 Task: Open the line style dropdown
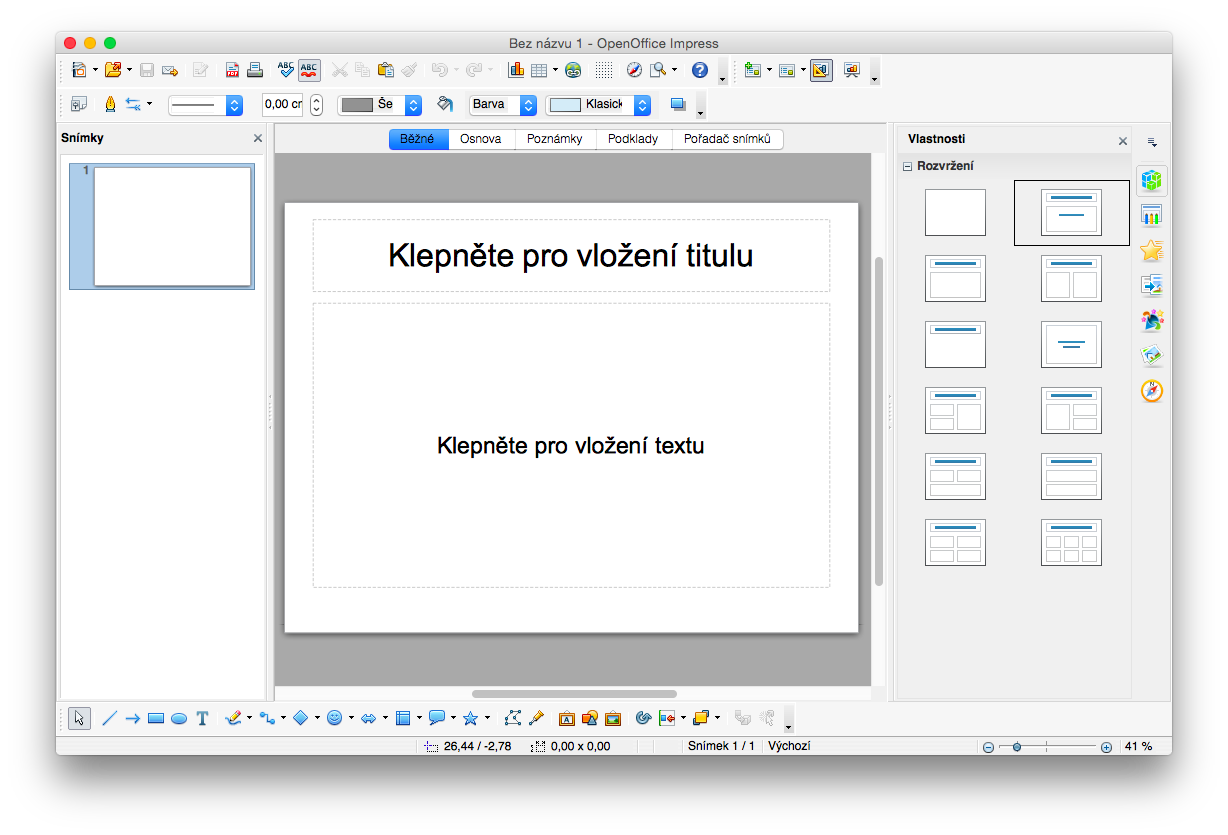click(x=234, y=104)
